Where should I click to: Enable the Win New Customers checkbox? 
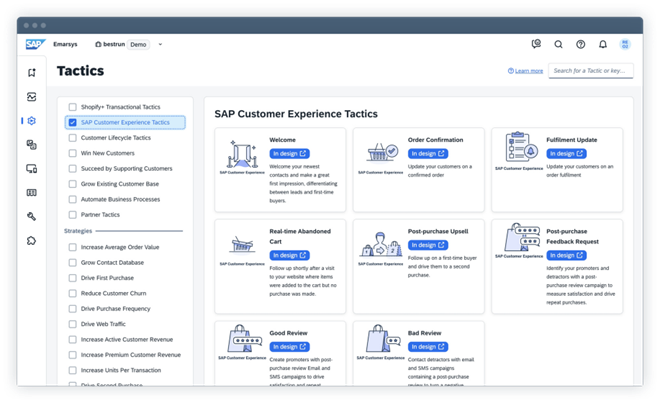click(72, 153)
